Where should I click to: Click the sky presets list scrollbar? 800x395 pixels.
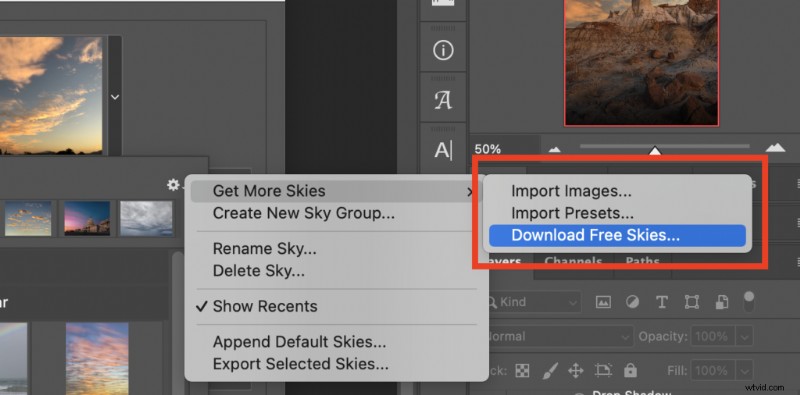pos(177,323)
